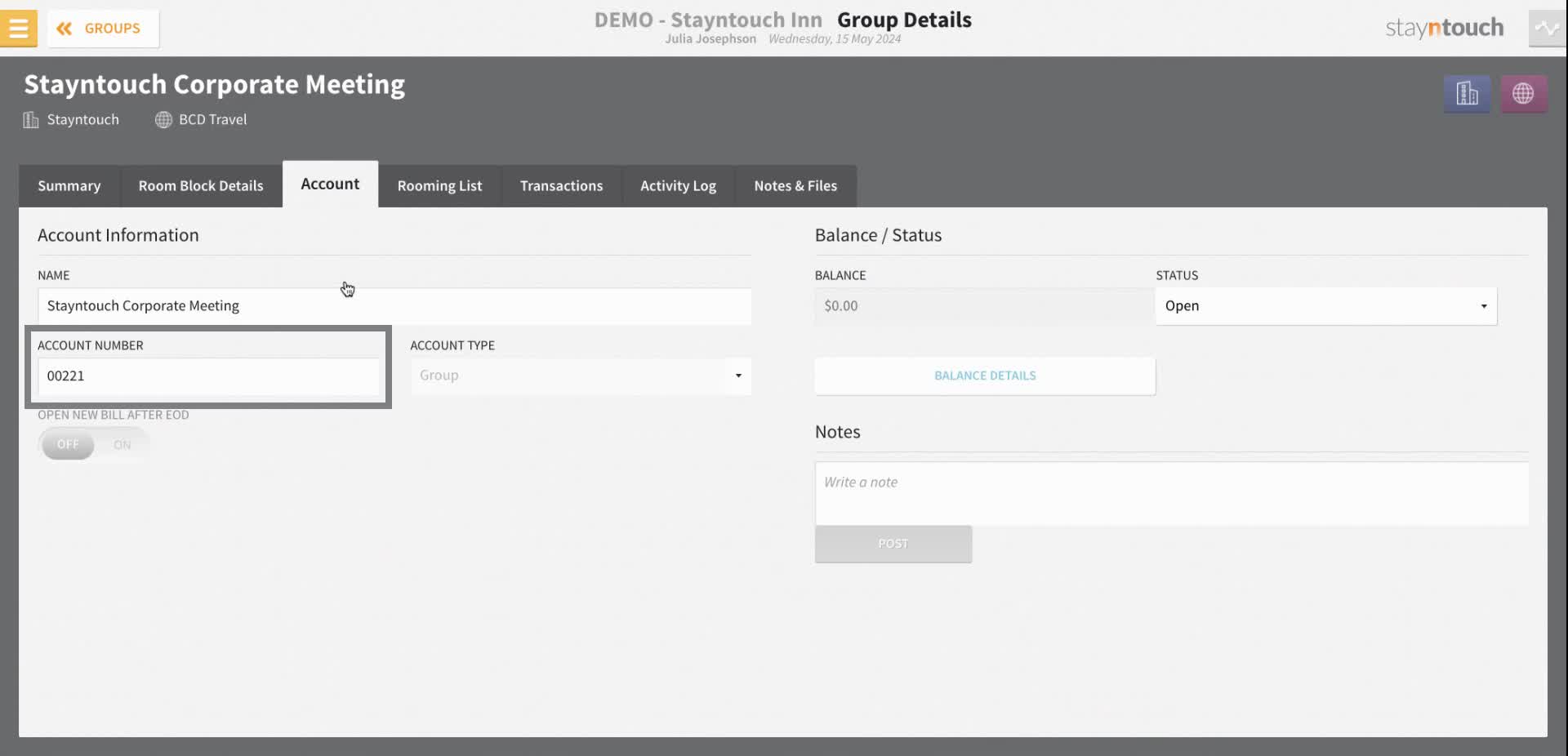The width and height of the screenshot is (1568, 756).
Task: Click the Balance Details button
Action: (985, 376)
